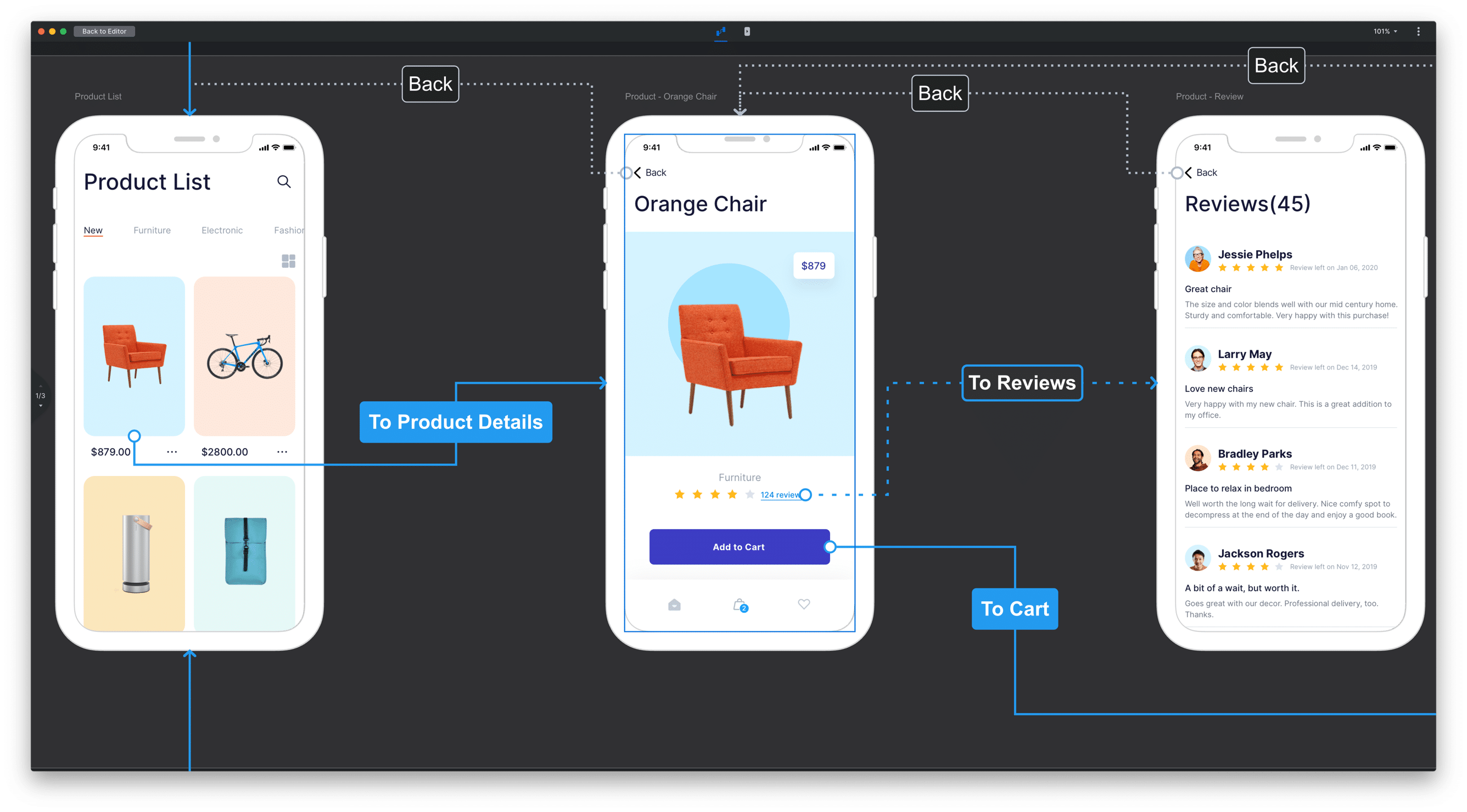Click the 'Place to relax in bedroom' review title
1467x812 pixels.
[1238, 489]
